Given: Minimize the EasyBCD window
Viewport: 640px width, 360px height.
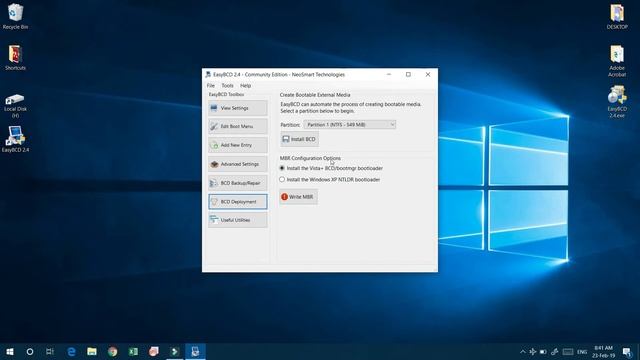Looking at the screenshot, I should pos(389,75).
